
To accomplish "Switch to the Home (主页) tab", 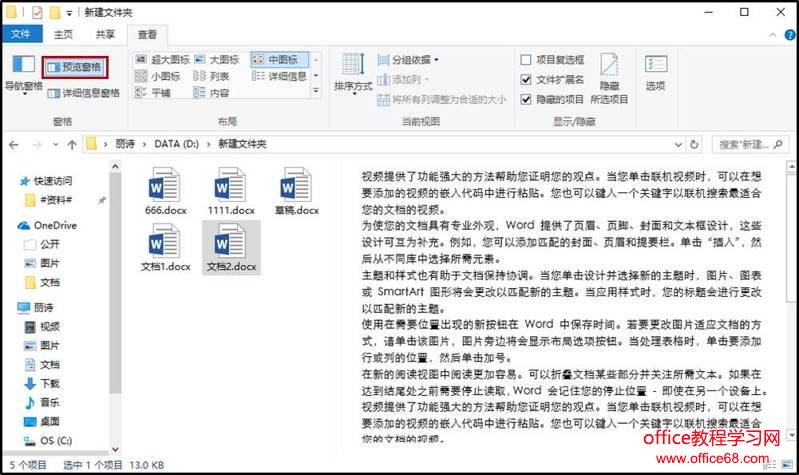I will pyautogui.click(x=64, y=34).
